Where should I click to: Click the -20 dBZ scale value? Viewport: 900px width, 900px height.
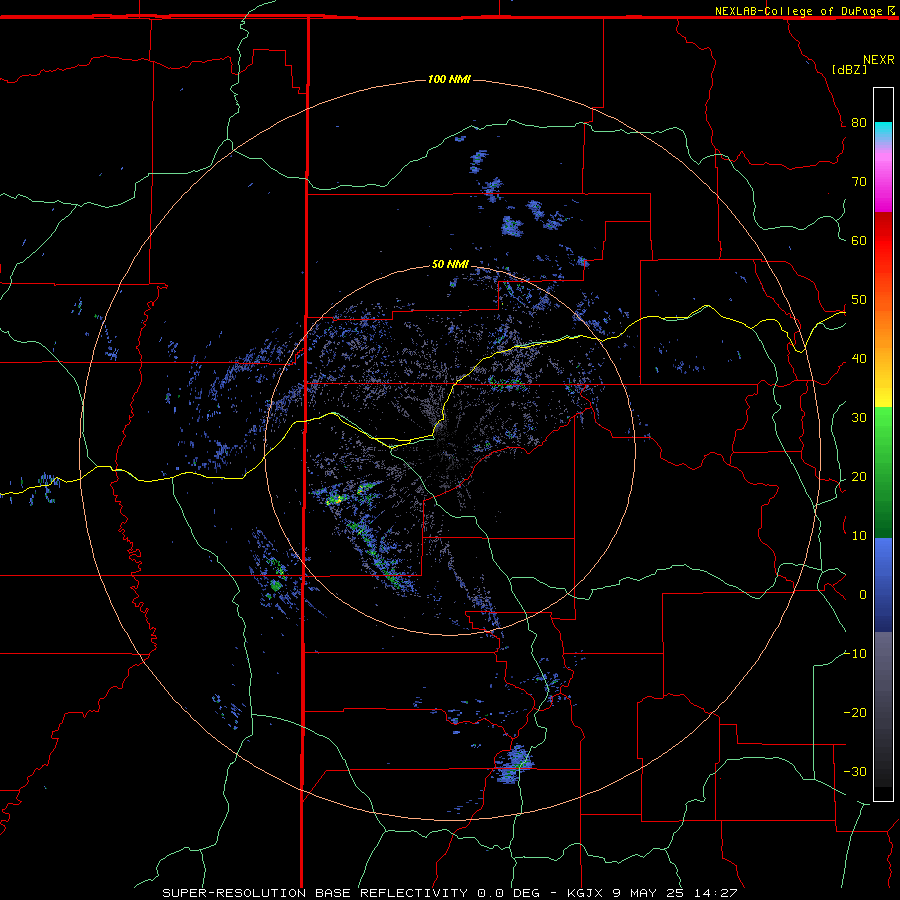855,713
